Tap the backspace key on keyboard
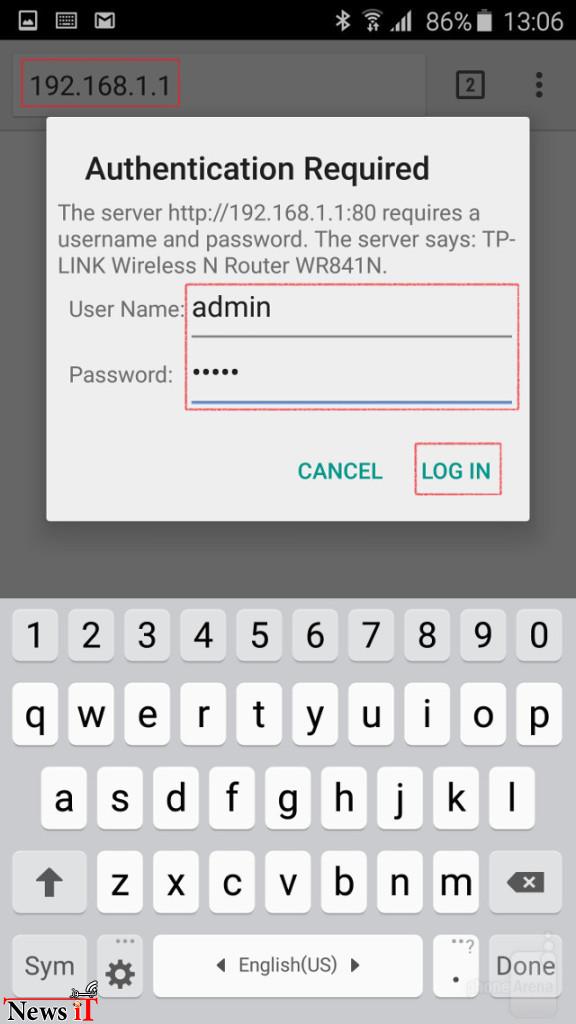Screen dimensions: 576x1024 point(525,882)
